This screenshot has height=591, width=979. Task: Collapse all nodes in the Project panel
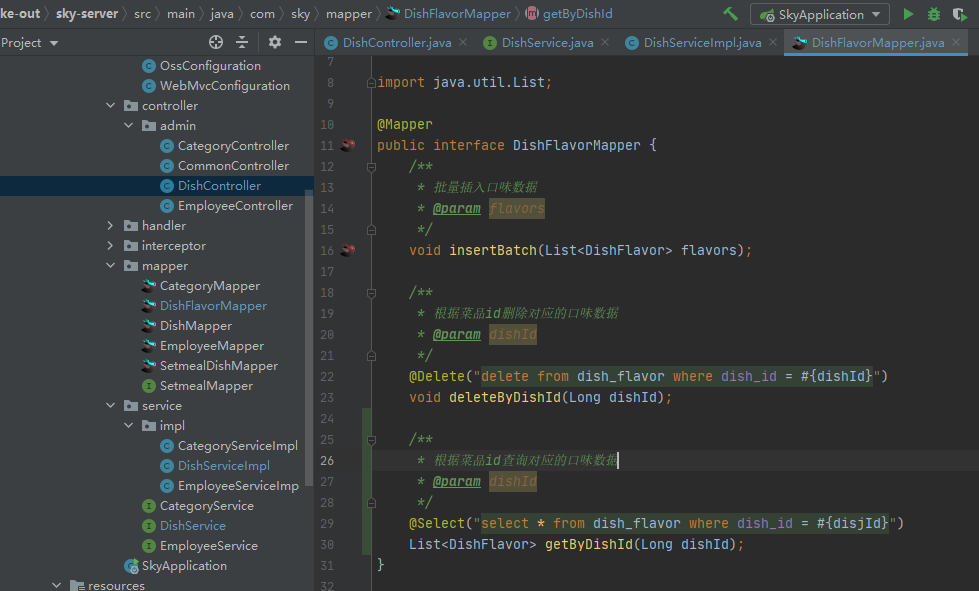(242, 42)
